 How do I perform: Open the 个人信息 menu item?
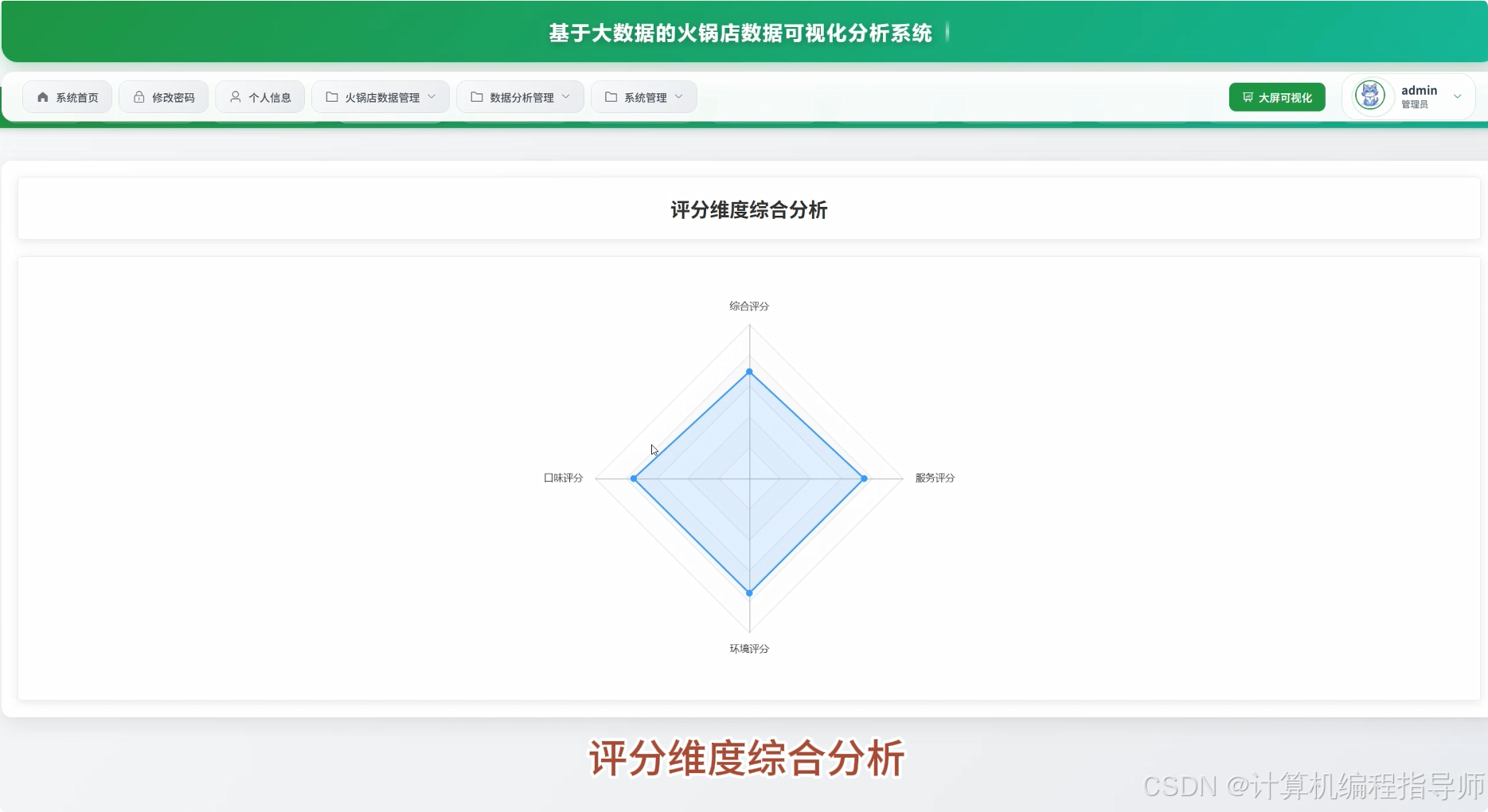[260, 97]
